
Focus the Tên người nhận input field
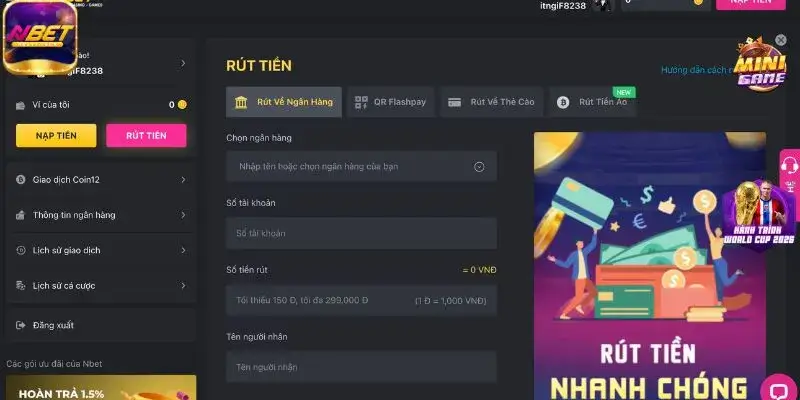pos(361,367)
